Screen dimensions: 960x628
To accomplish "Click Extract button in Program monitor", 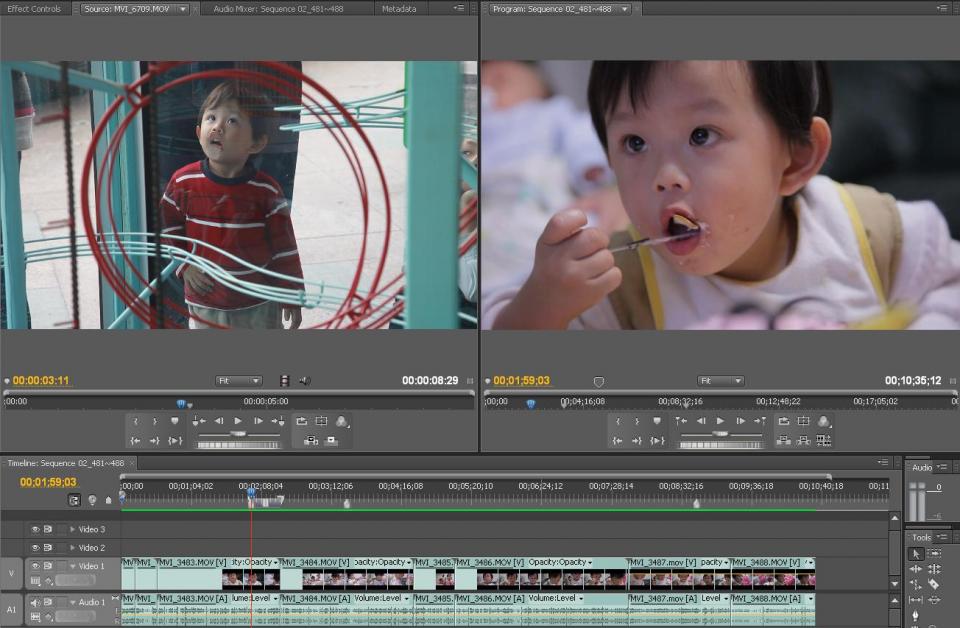I will pyautogui.click(x=803, y=441).
